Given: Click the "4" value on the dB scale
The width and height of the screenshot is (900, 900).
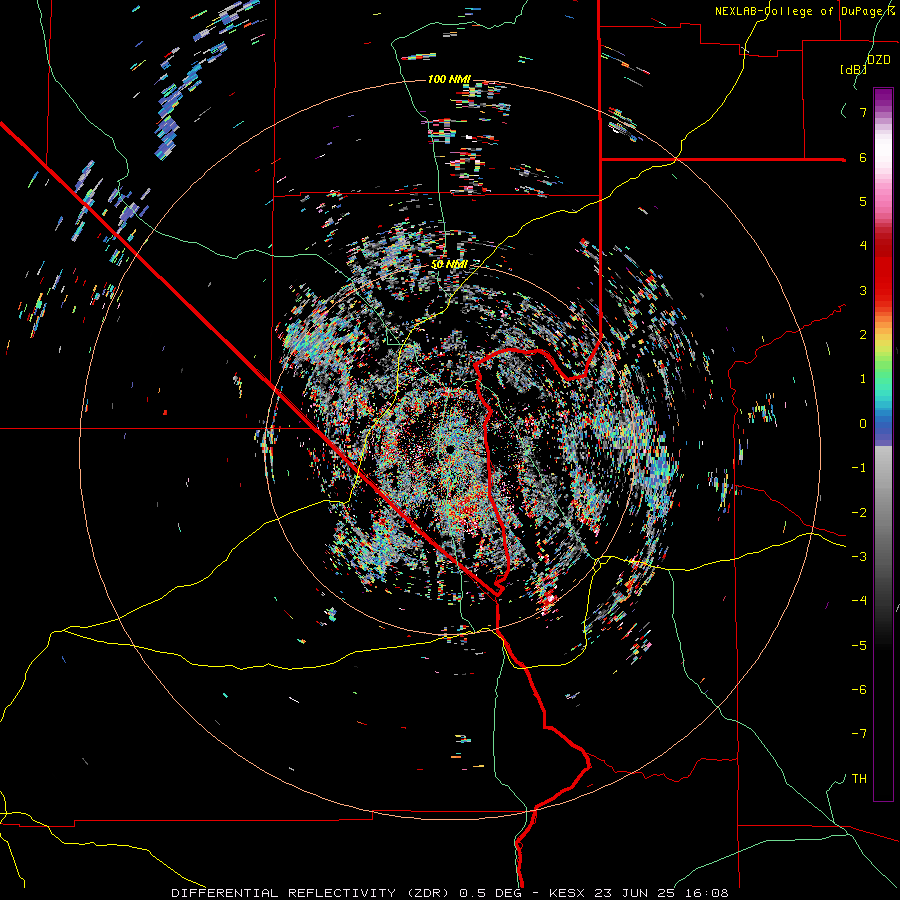Looking at the screenshot, I should tap(863, 246).
